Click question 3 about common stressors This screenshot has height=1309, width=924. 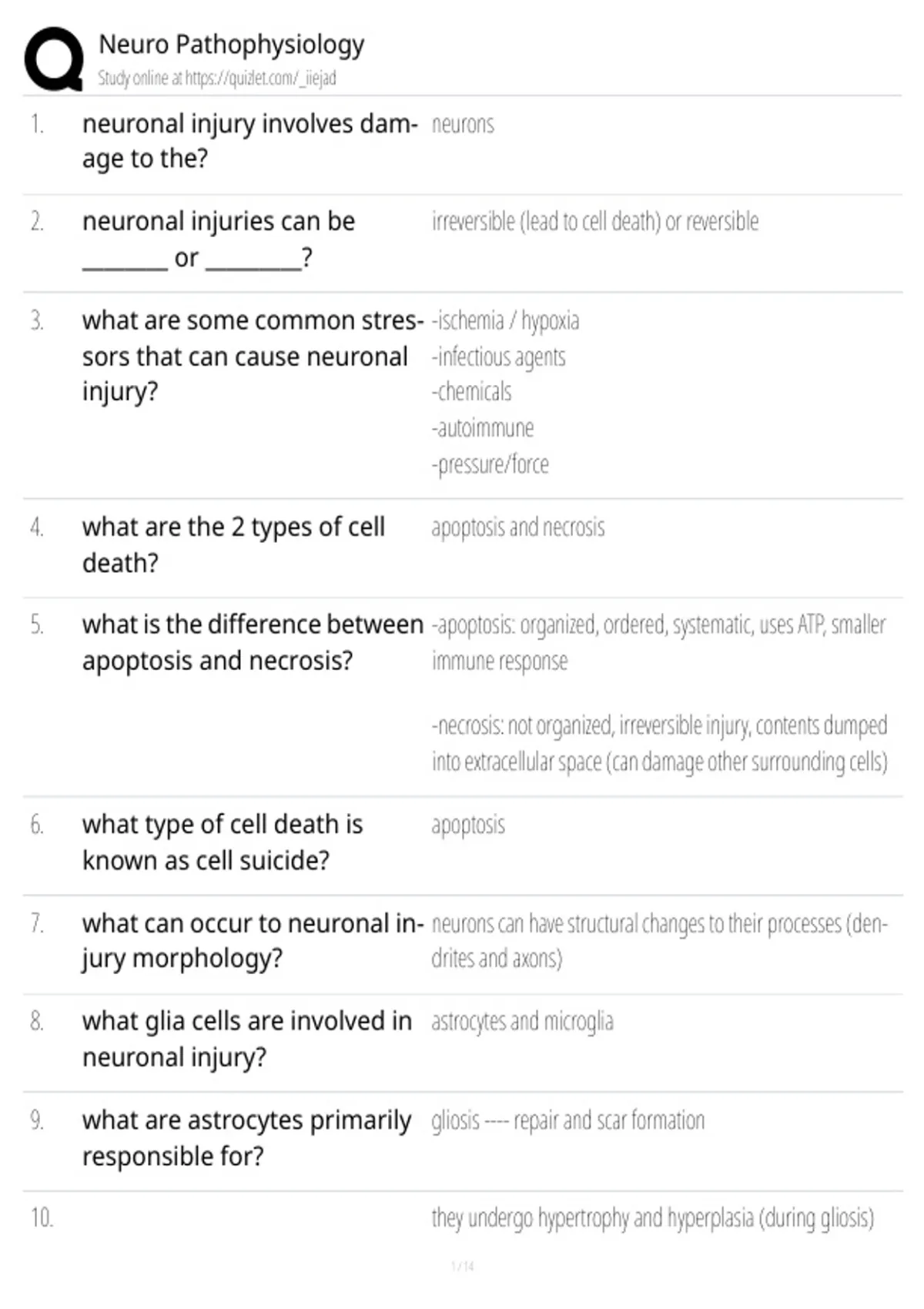(x=253, y=356)
